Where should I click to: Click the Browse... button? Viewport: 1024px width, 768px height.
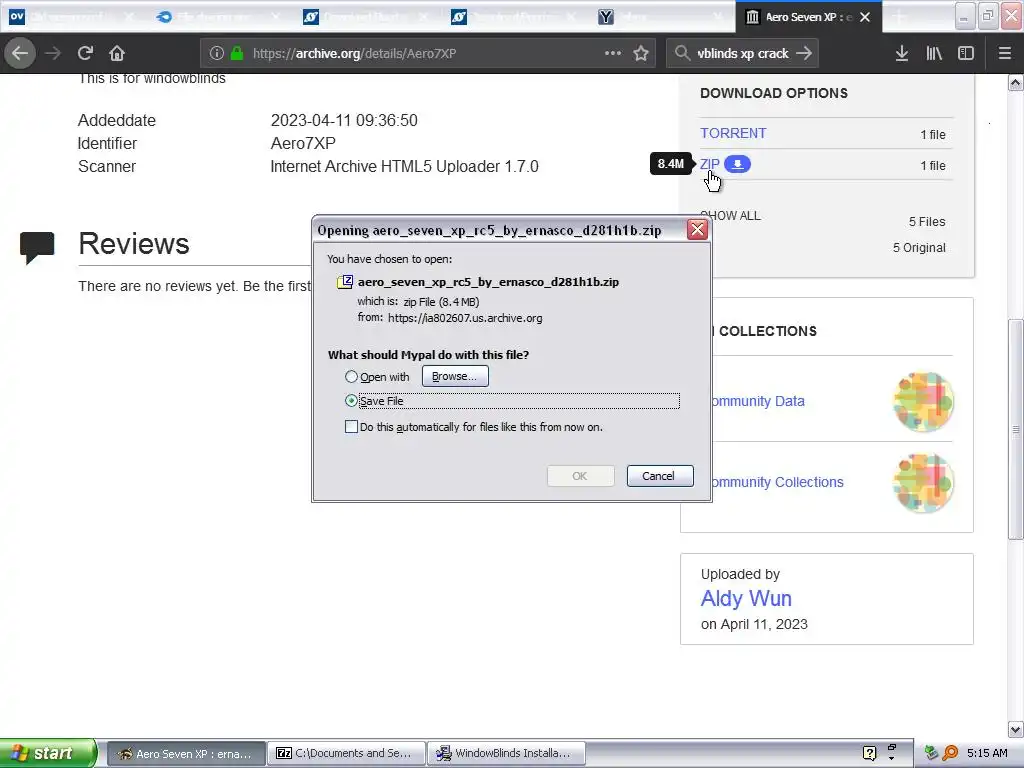click(455, 376)
